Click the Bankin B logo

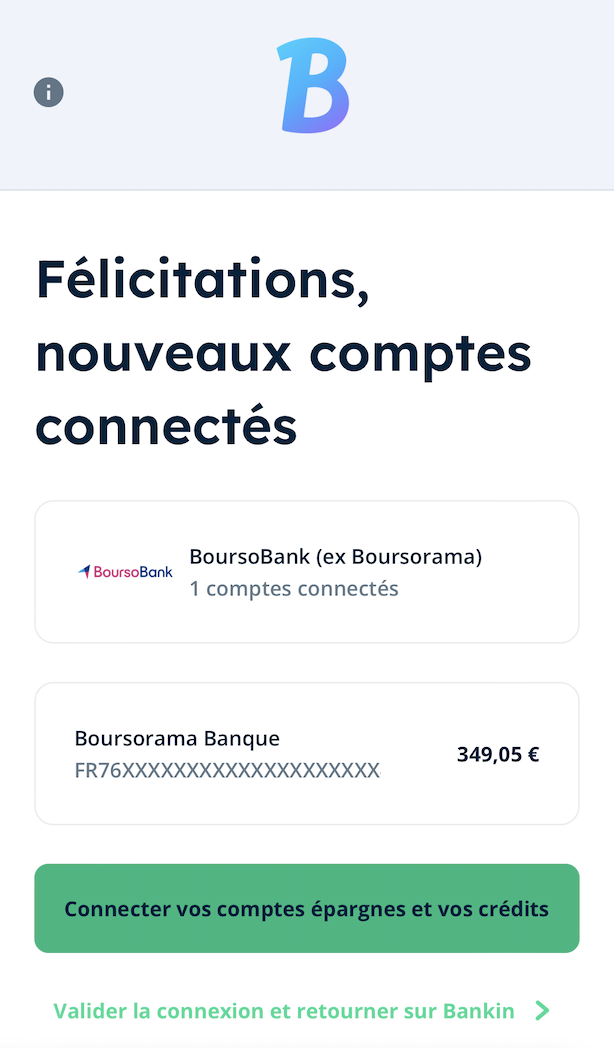pos(314,86)
